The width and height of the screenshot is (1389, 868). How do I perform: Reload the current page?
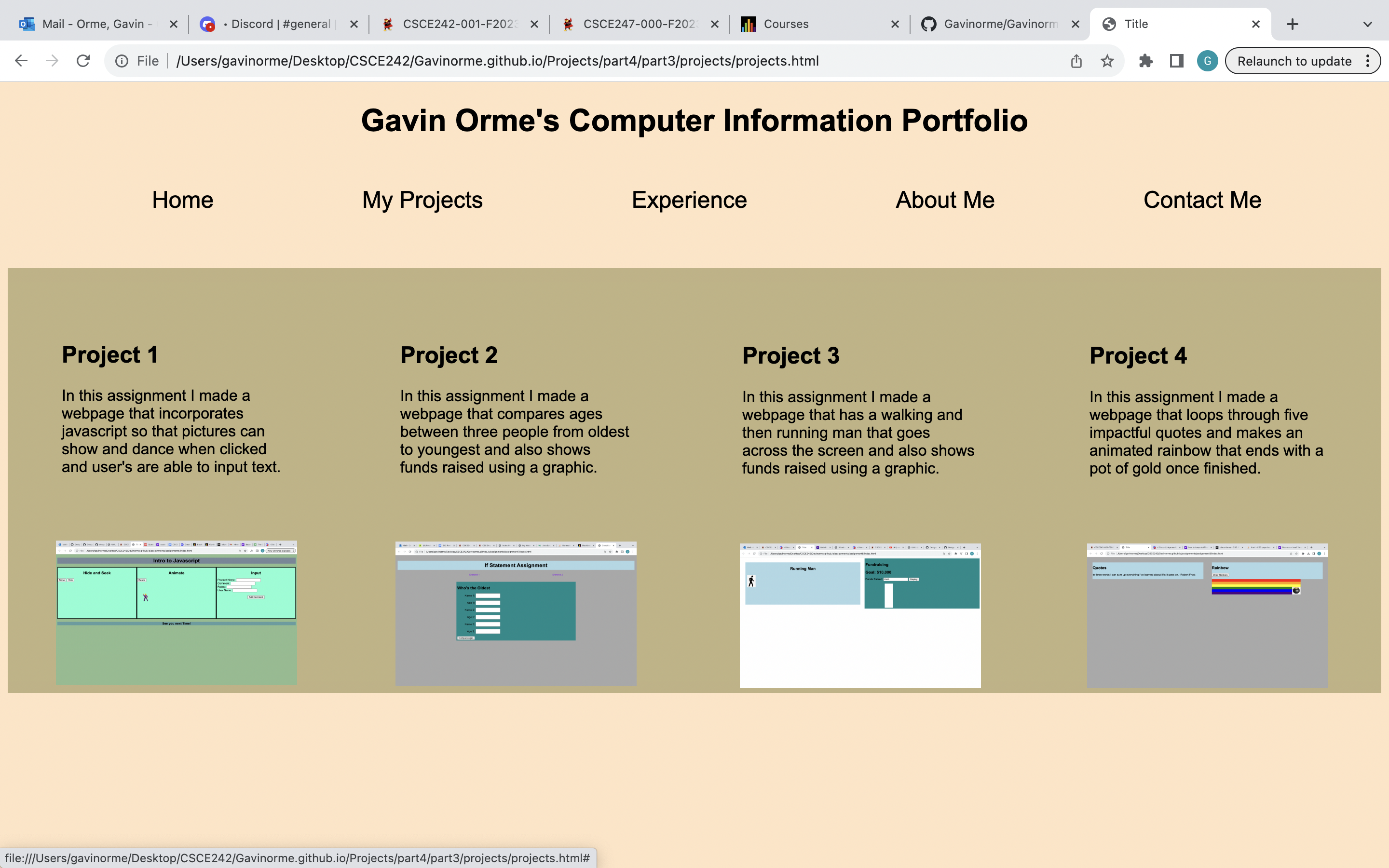click(83, 61)
